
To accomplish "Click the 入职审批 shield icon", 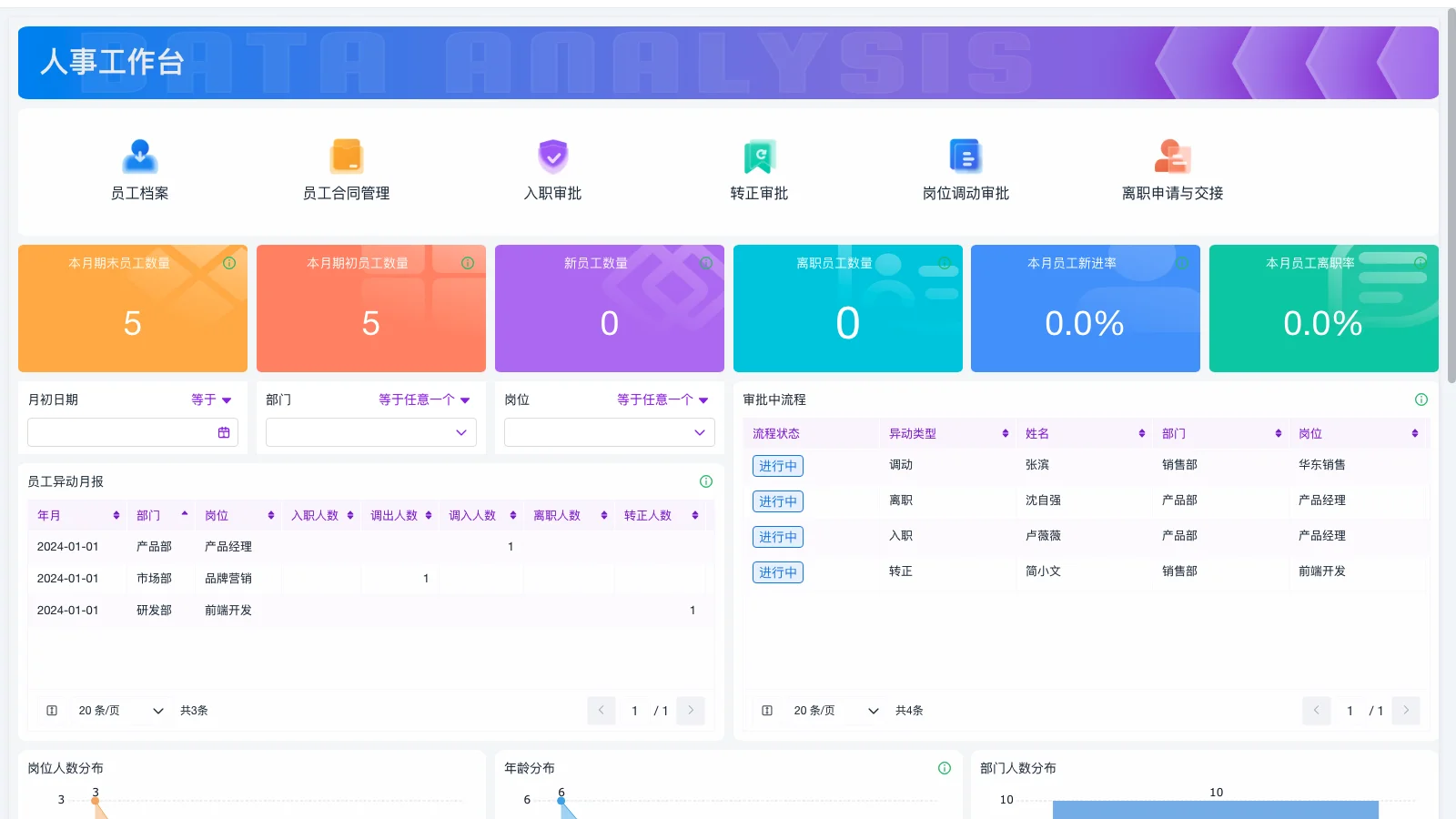I will point(552,157).
